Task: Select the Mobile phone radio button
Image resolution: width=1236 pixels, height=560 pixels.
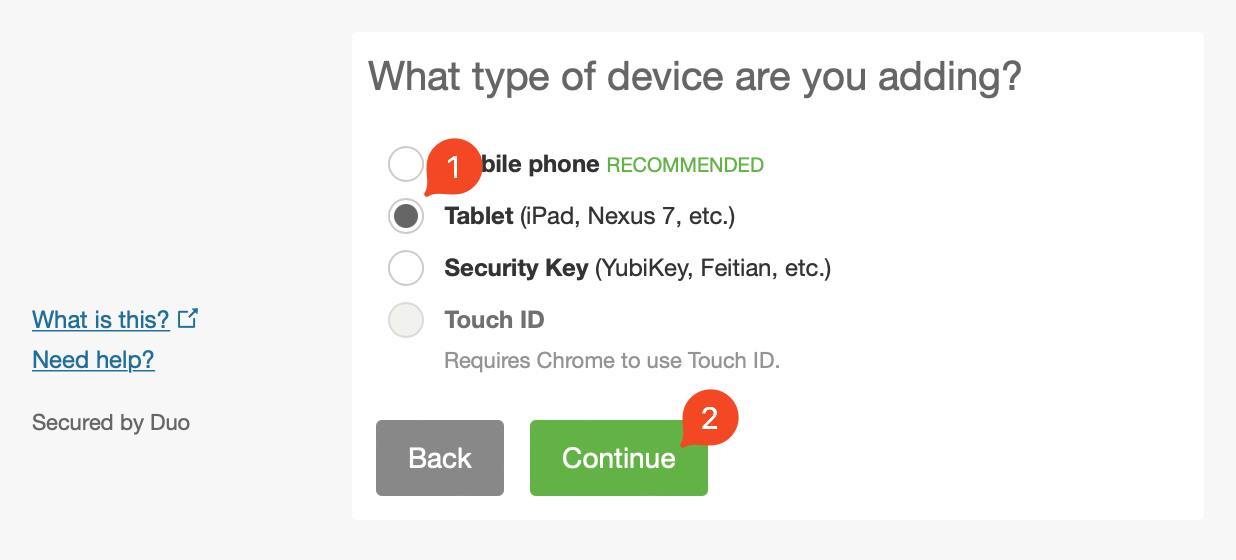Action: (x=403, y=164)
